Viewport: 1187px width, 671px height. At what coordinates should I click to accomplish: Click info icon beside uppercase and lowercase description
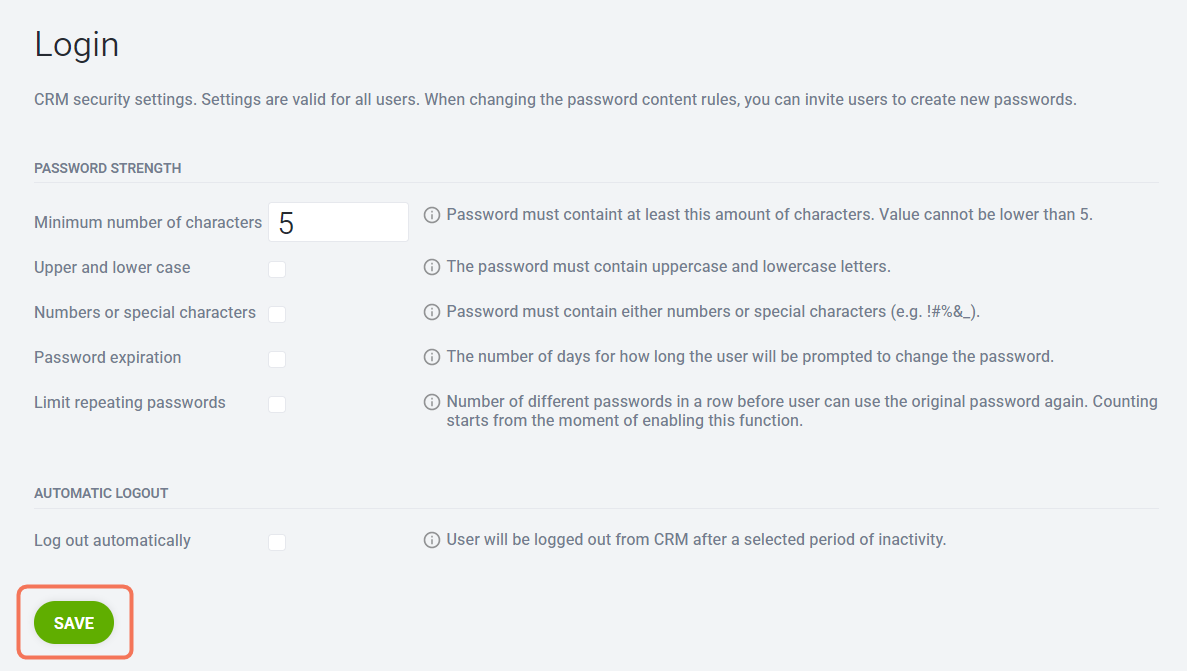(431, 267)
